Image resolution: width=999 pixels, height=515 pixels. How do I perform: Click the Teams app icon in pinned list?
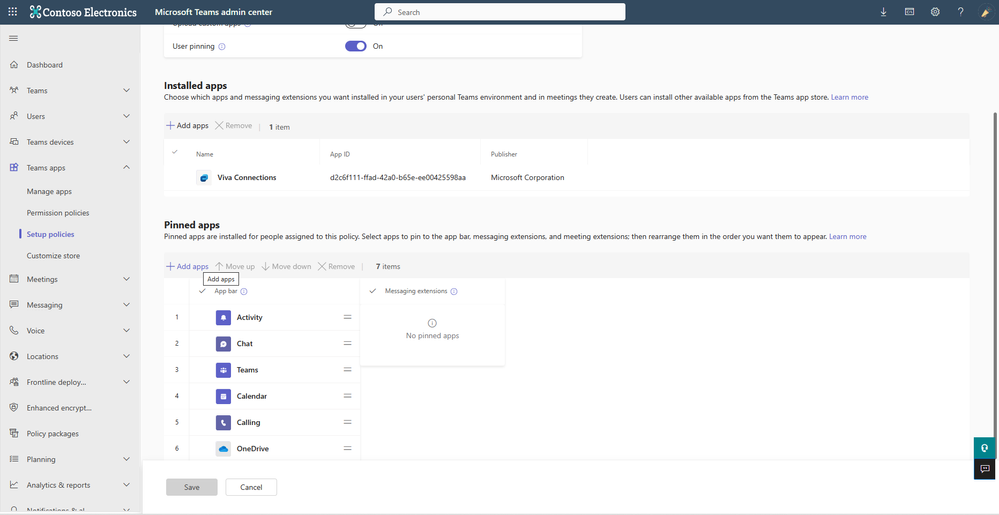click(223, 370)
